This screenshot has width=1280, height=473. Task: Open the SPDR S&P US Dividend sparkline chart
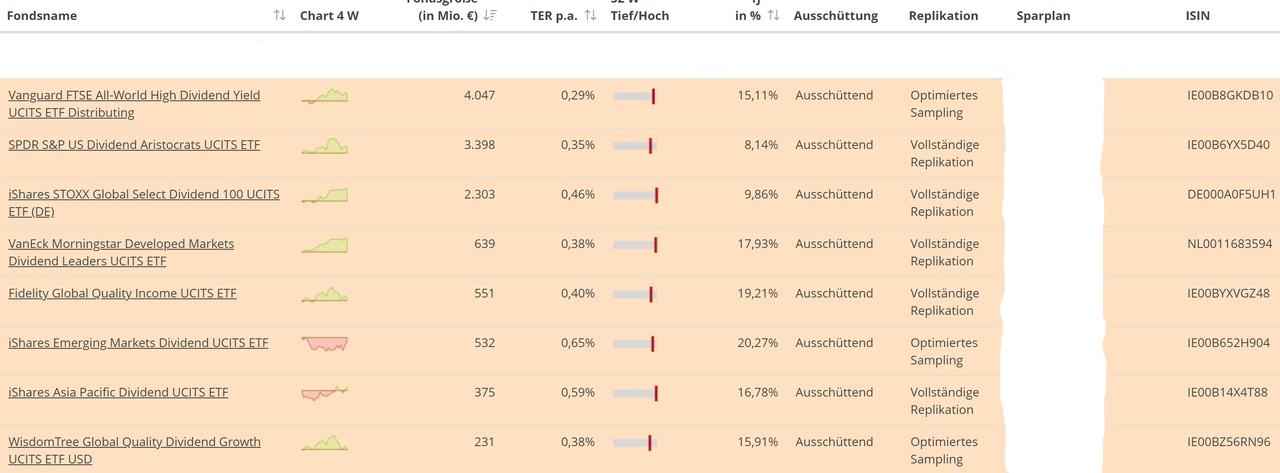(x=325, y=145)
